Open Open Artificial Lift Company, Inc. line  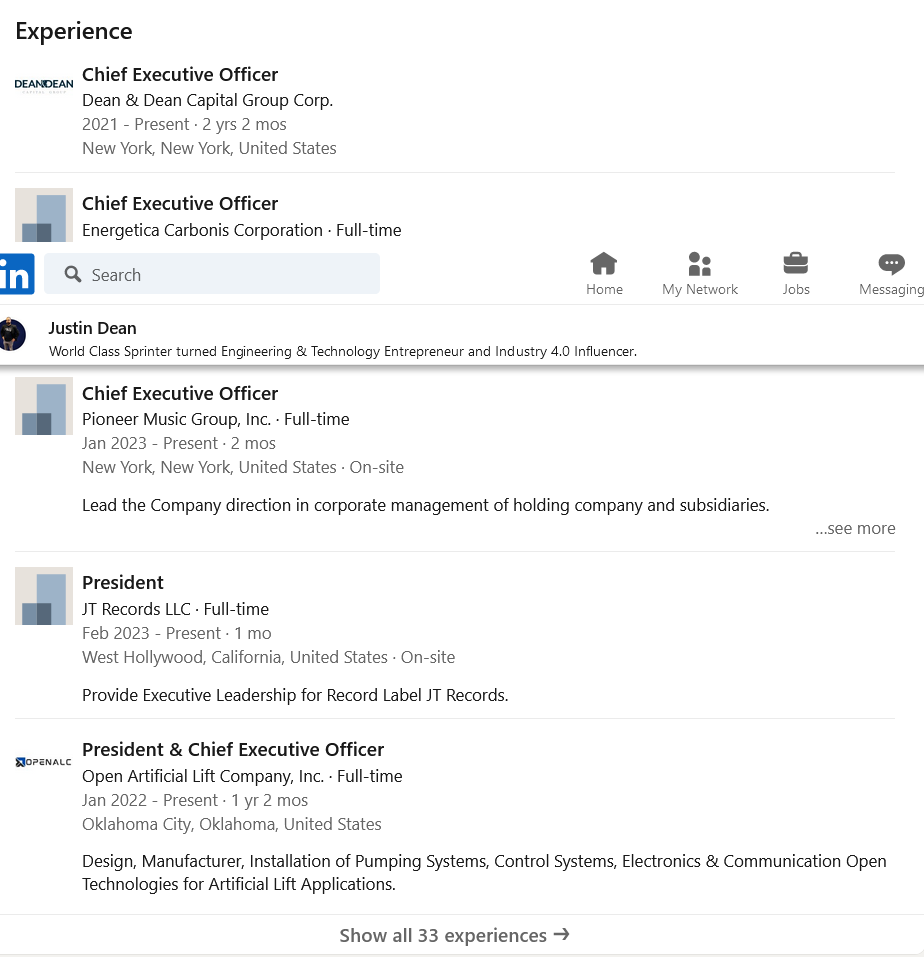point(242,776)
